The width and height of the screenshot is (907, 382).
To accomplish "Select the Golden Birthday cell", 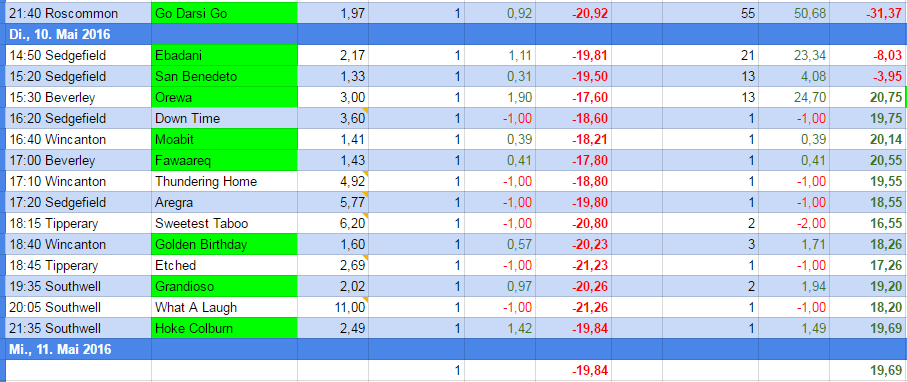I will [x=224, y=244].
